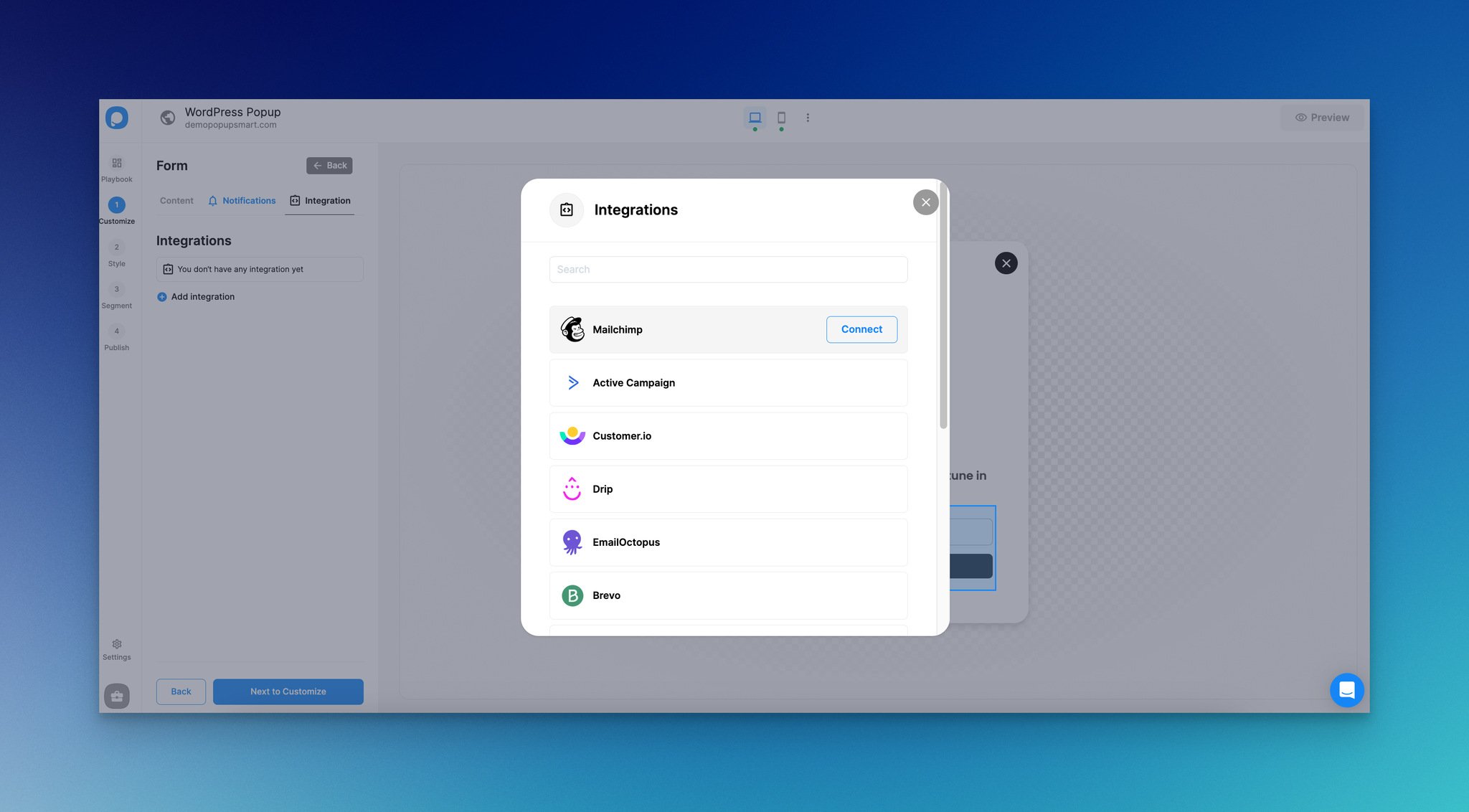The height and width of the screenshot is (812, 1469).
Task: Click the Brevo green circle icon
Action: tap(572, 595)
